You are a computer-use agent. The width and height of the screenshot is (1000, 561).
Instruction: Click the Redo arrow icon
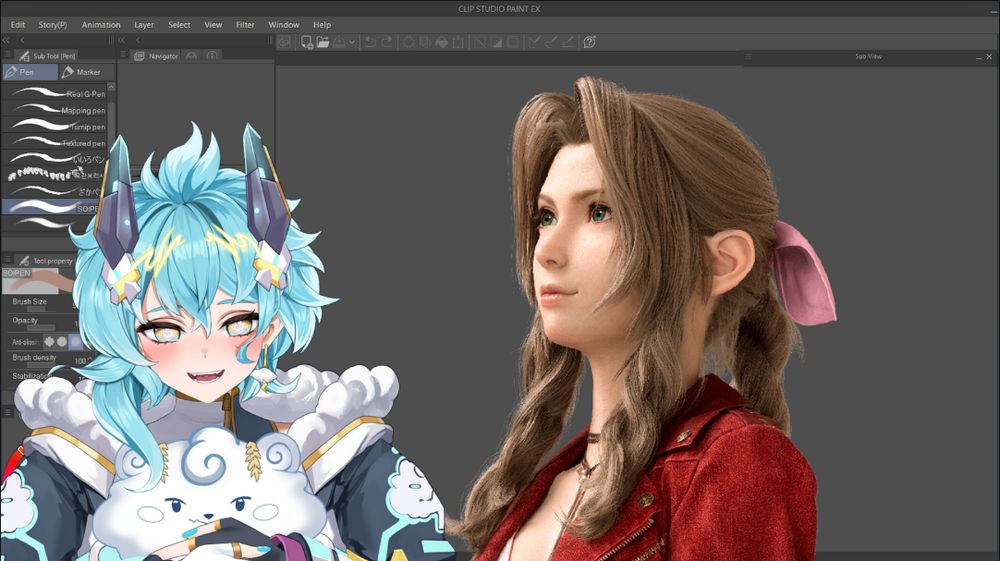[387, 42]
